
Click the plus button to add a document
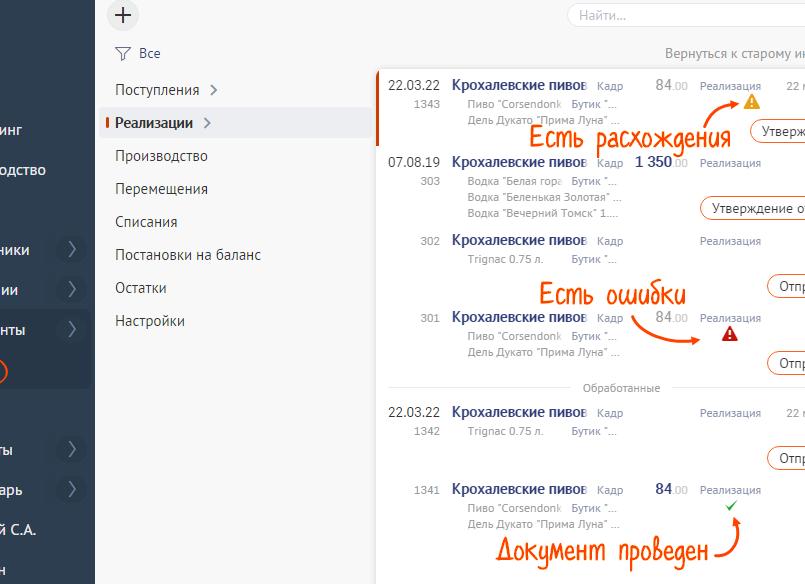click(x=123, y=15)
